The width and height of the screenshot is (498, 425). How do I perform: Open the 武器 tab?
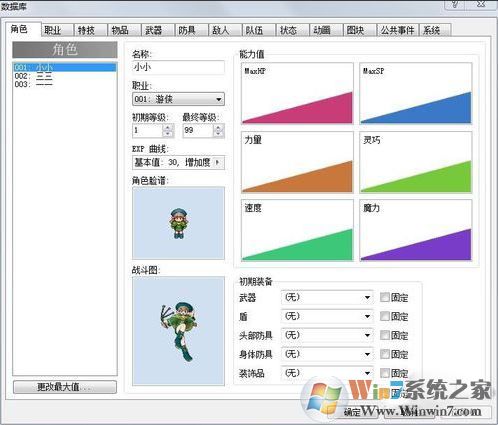(x=158, y=30)
